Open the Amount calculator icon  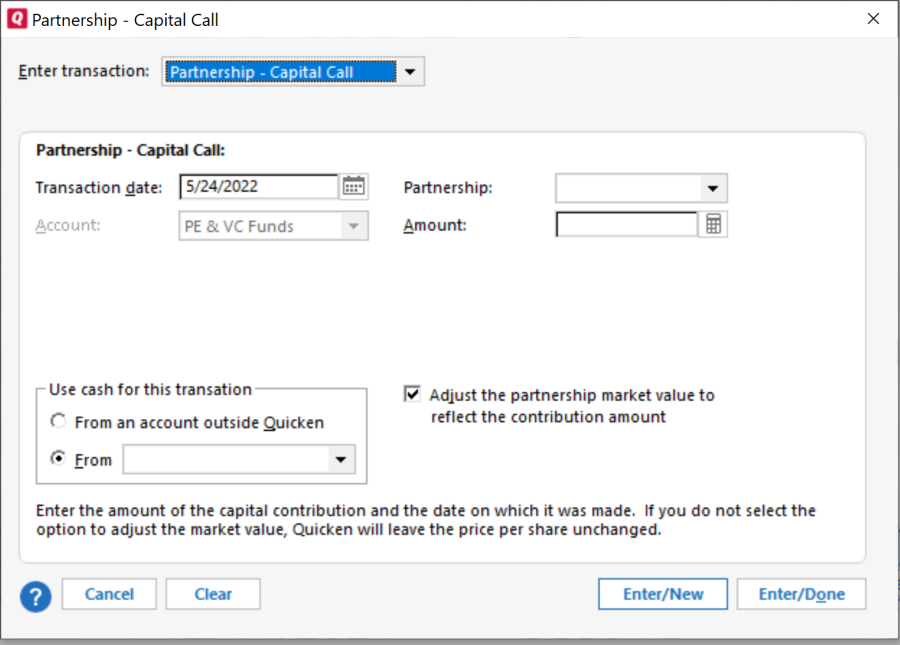coord(713,225)
